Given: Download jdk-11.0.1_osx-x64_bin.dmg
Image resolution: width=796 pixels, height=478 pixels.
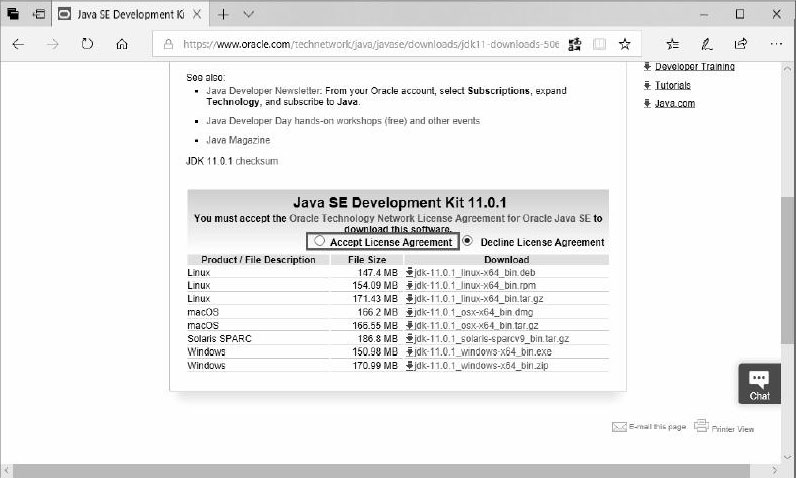Looking at the screenshot, I should 474,312.
